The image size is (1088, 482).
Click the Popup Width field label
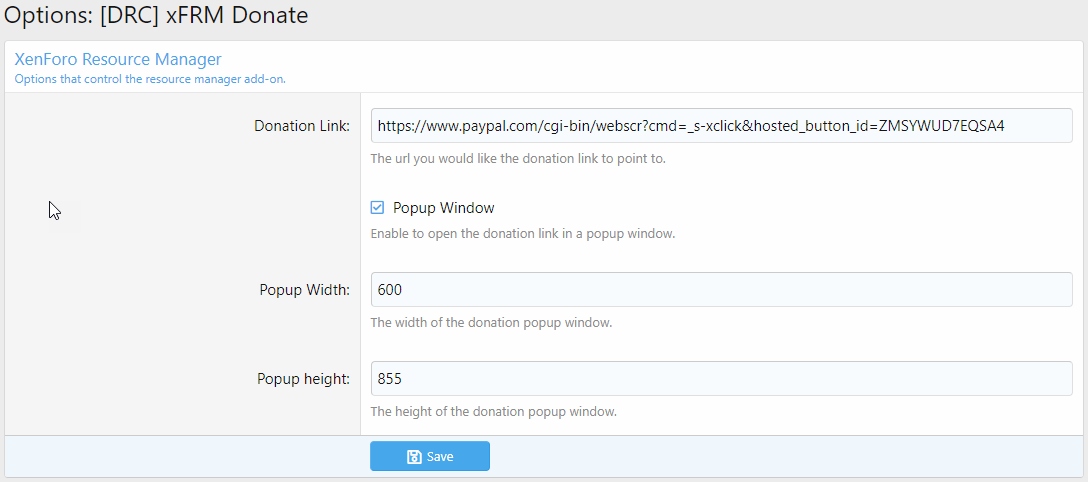click(304, 290)
